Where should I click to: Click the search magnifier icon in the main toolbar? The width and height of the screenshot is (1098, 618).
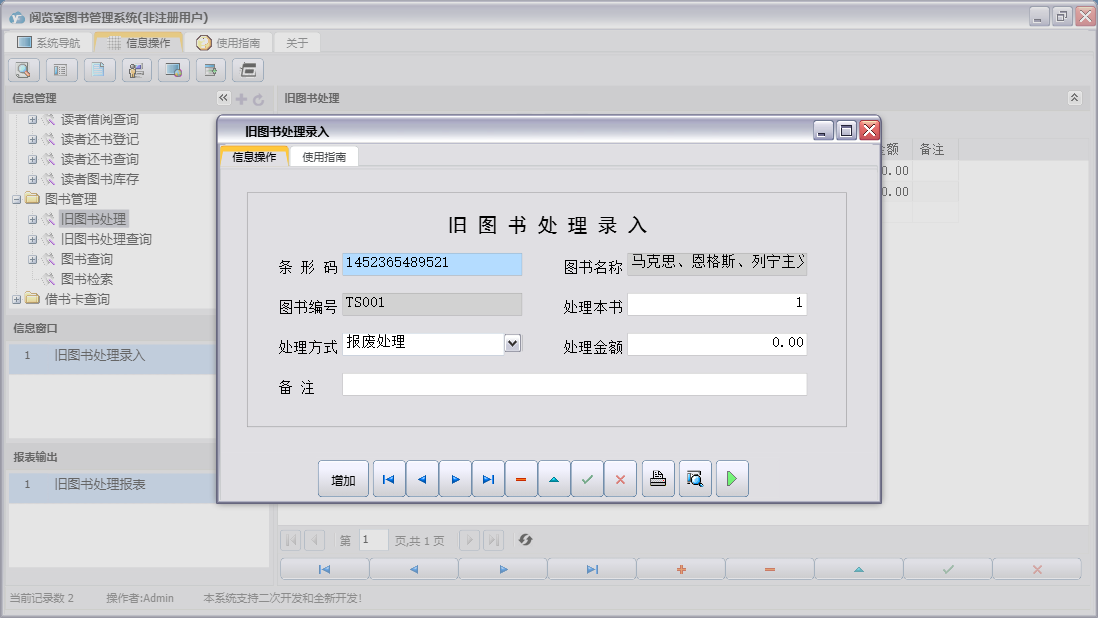(x=24, y=70)
